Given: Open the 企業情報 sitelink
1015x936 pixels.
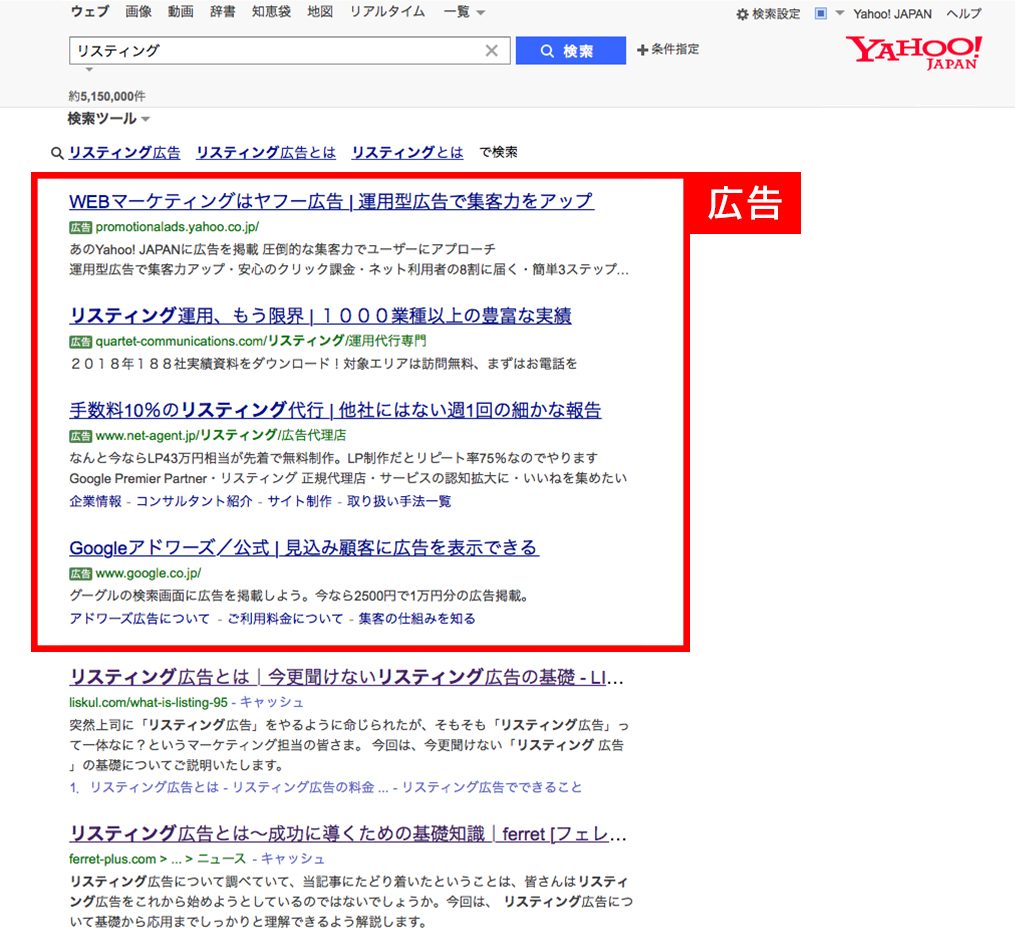Looking at the screenshot, I should [96, 502].
